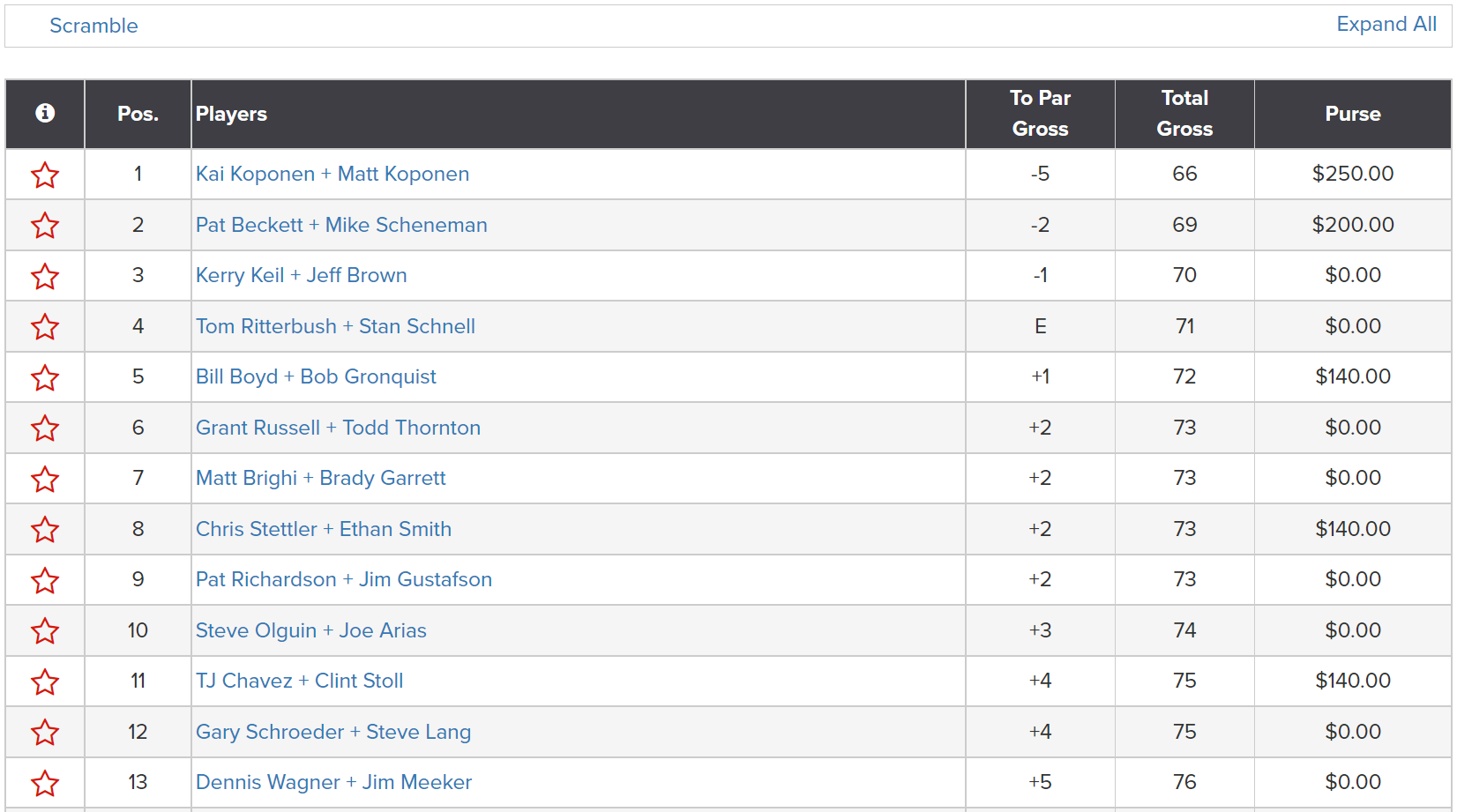Sort by the Pos. column header
Screen dimensions: 1457x812
[x=138, y=114]
